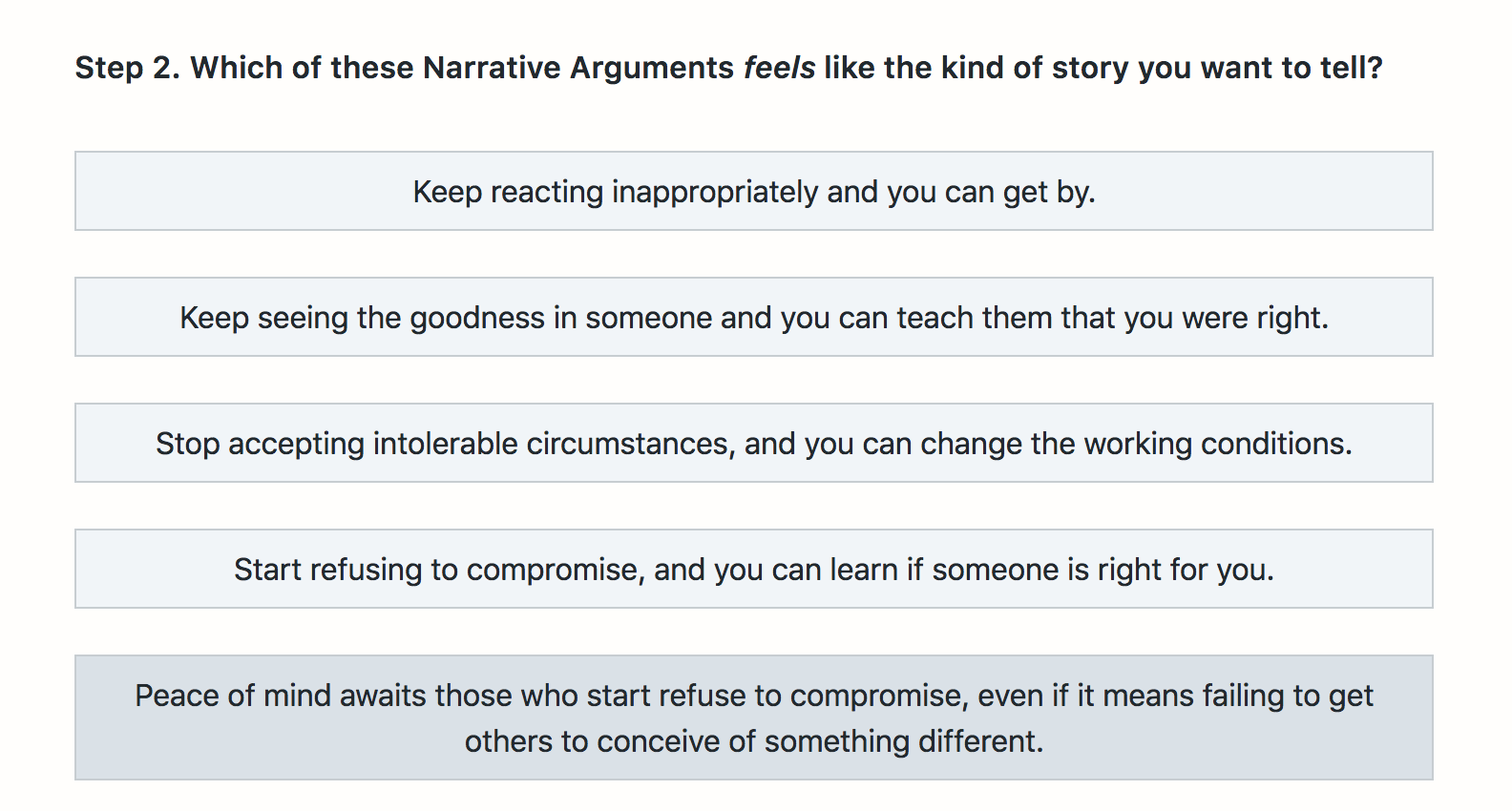The height and width of the screenshot is (811, 1512).
Task: Click the italic word "feels" in heading
Action: pyautogui.click(x=779, y=68)
